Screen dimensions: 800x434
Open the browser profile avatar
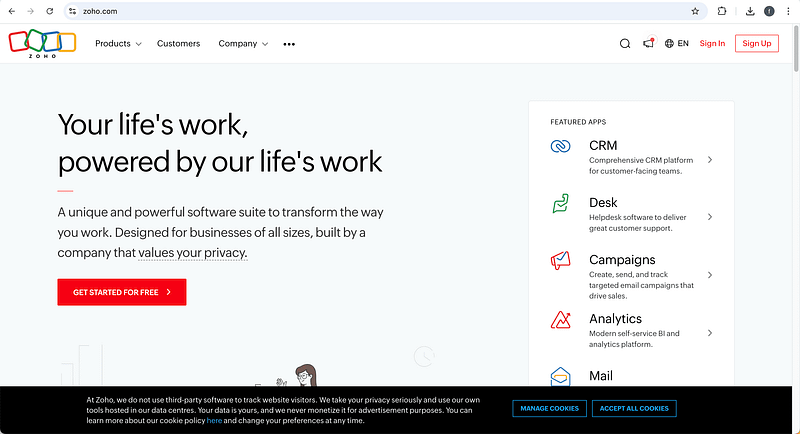click(x=769, y=11)
